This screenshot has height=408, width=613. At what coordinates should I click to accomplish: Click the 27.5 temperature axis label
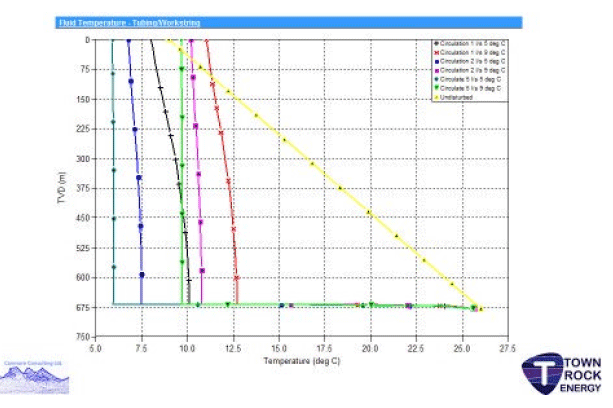tap(507, 348)
